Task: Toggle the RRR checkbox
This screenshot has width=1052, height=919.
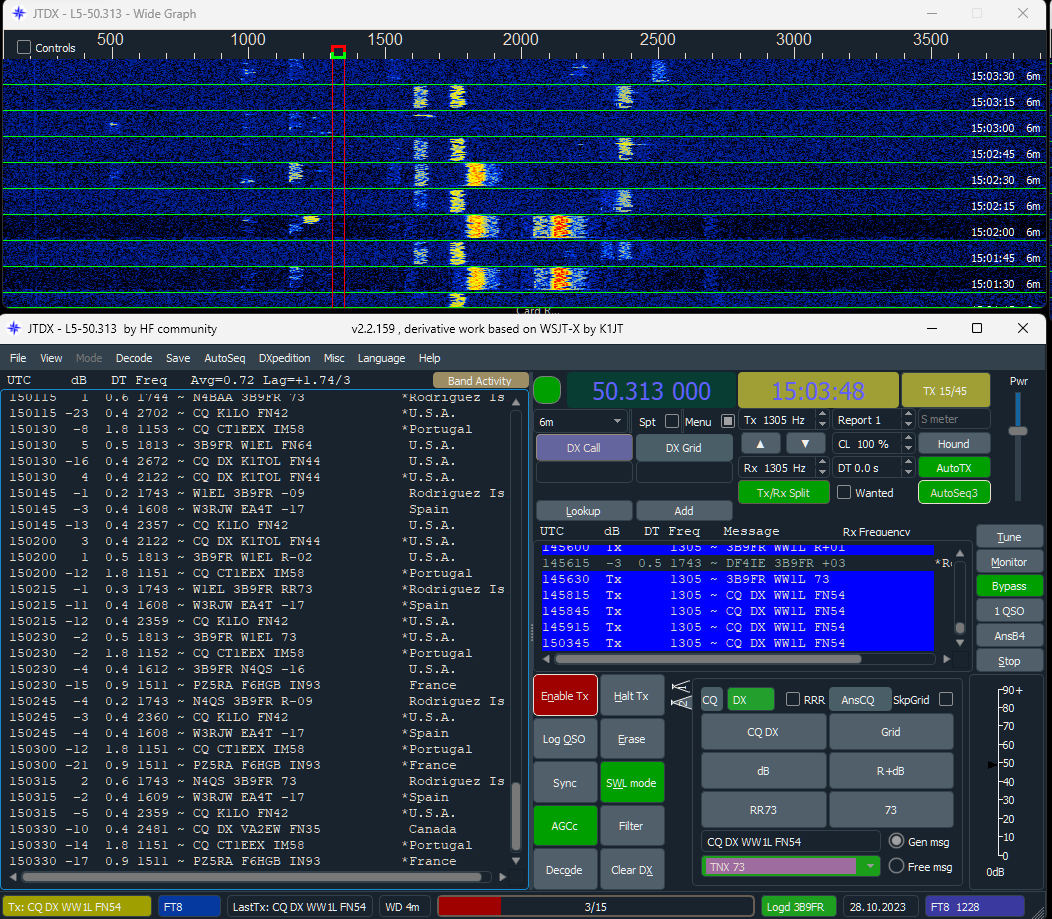Action: coord(792,699)
